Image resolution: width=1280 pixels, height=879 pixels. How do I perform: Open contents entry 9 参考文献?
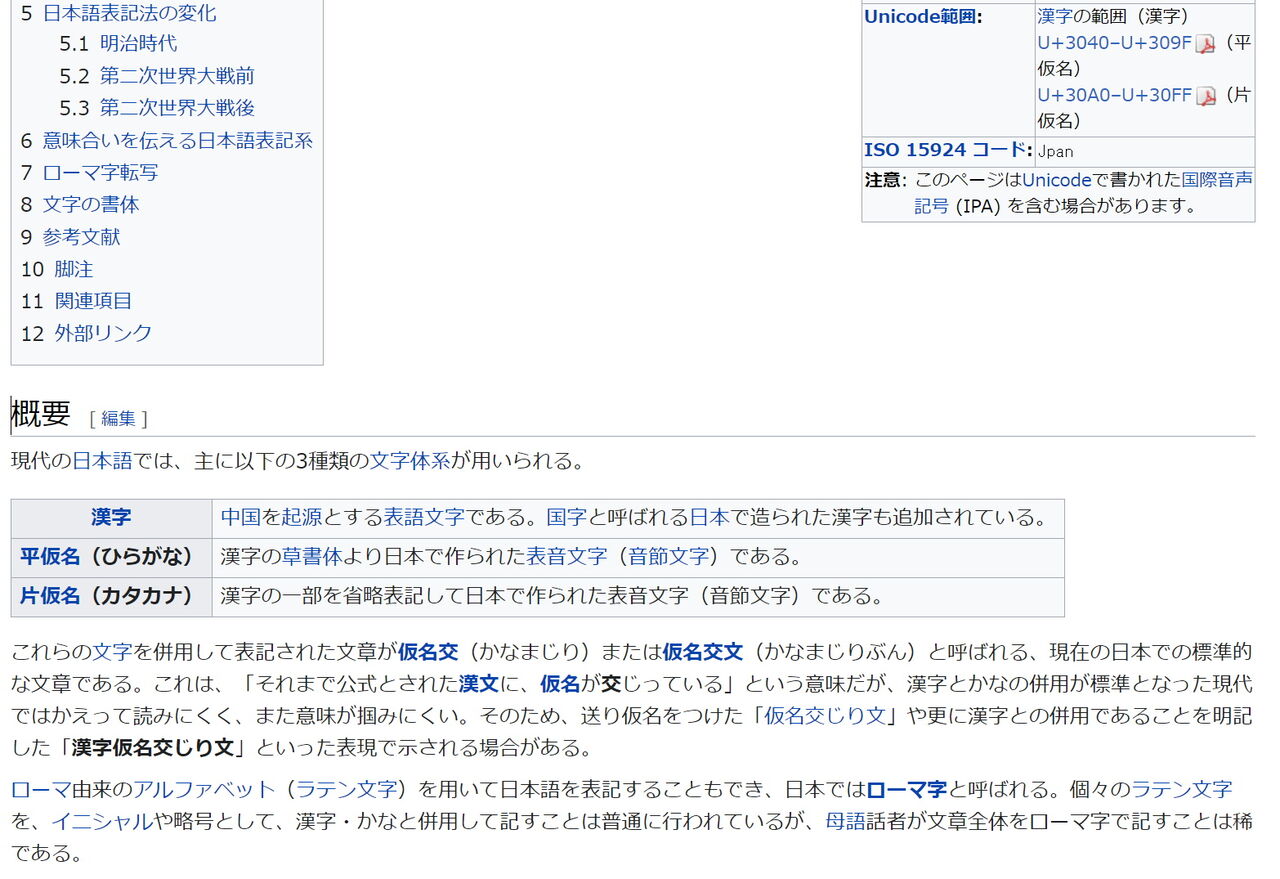(x=70, y=237)
